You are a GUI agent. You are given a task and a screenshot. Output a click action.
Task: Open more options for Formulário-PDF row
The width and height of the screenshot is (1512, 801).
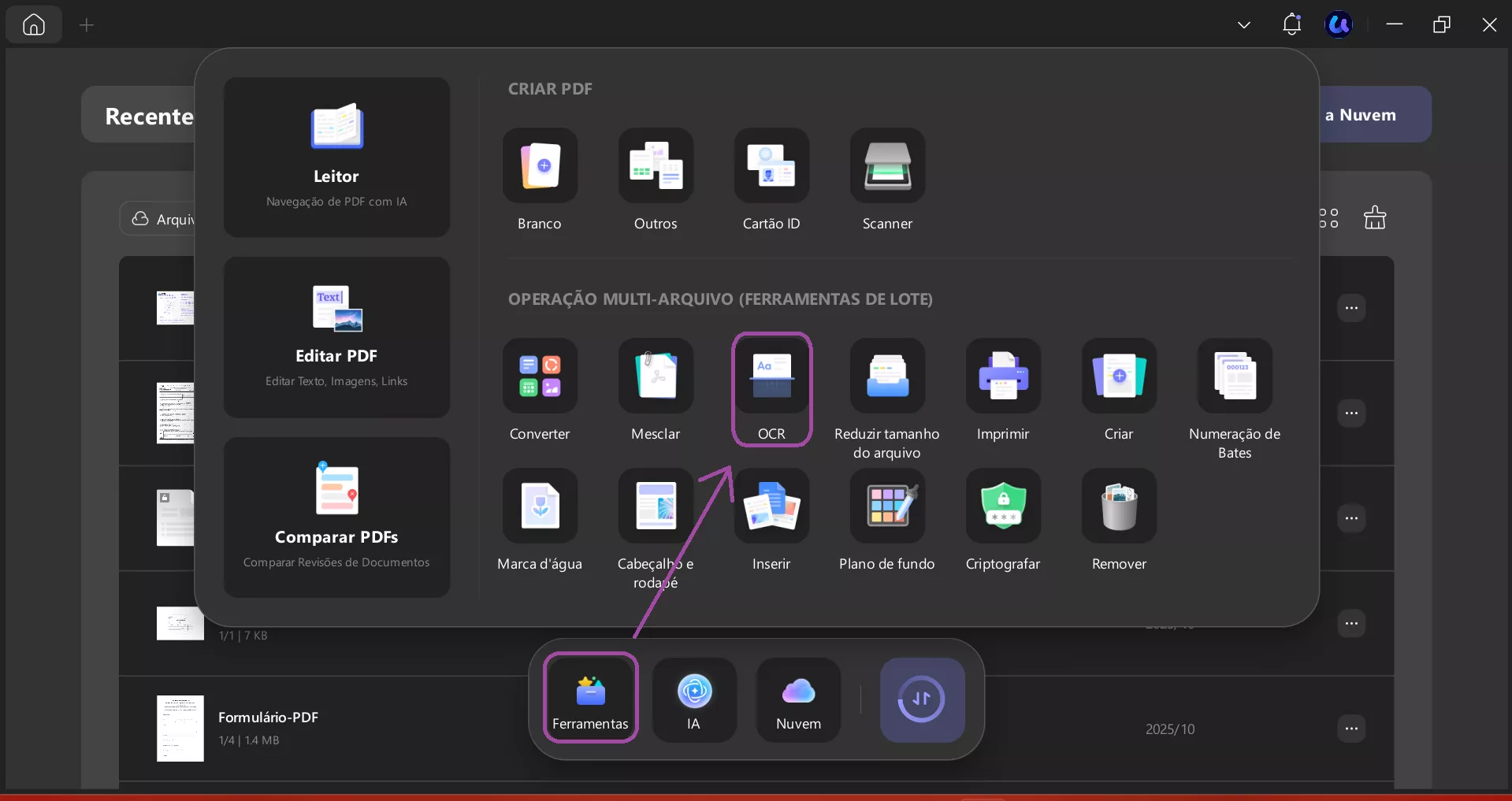1351,729
